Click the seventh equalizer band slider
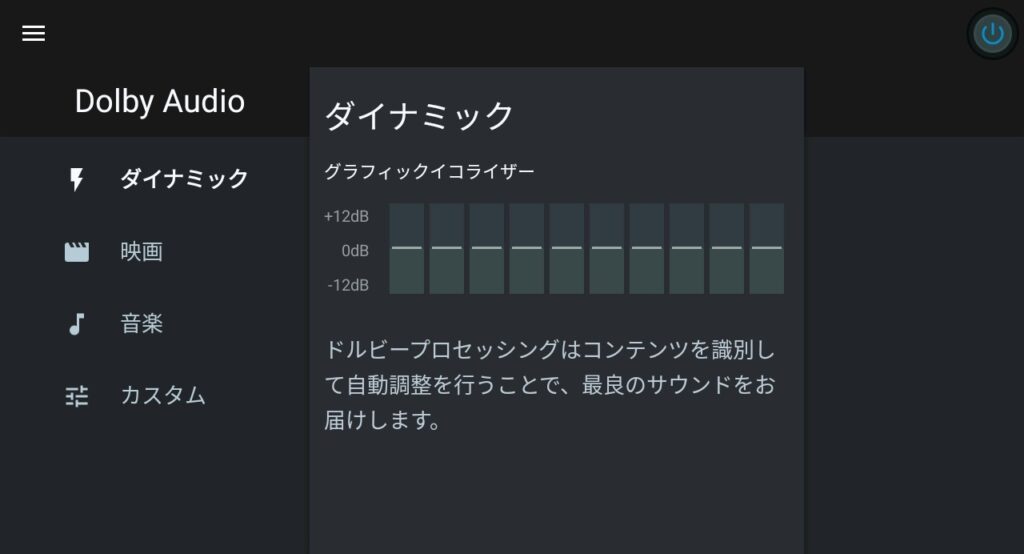1024x554 pixels. coord(647,248)
